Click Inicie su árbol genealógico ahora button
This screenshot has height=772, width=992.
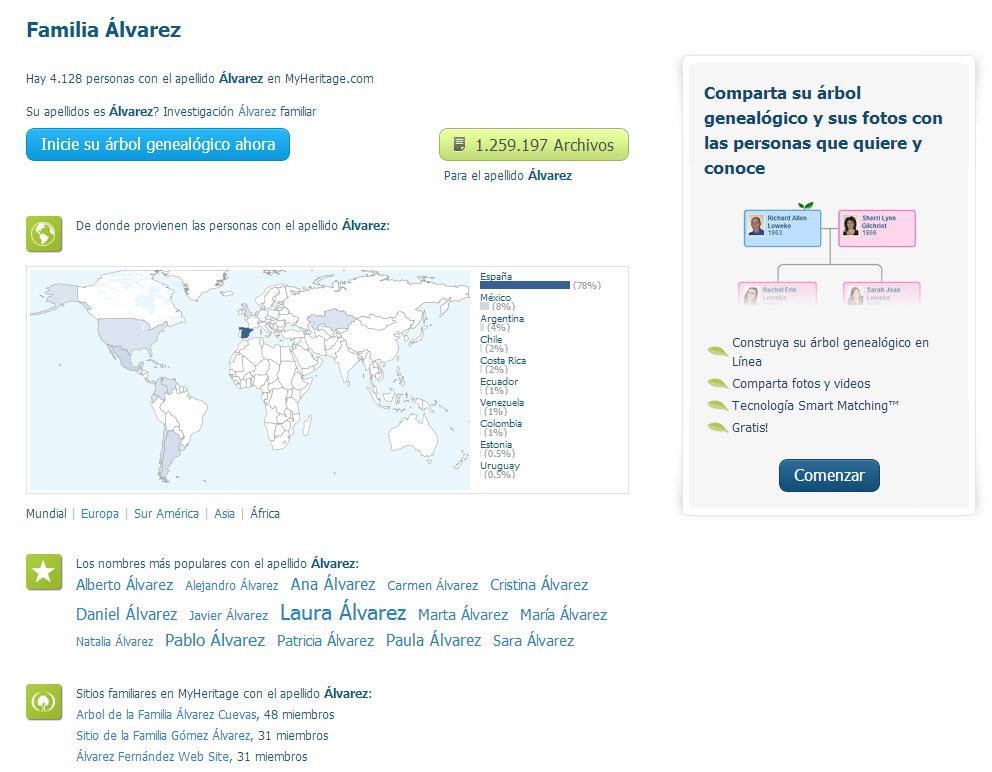click(158, 144)
